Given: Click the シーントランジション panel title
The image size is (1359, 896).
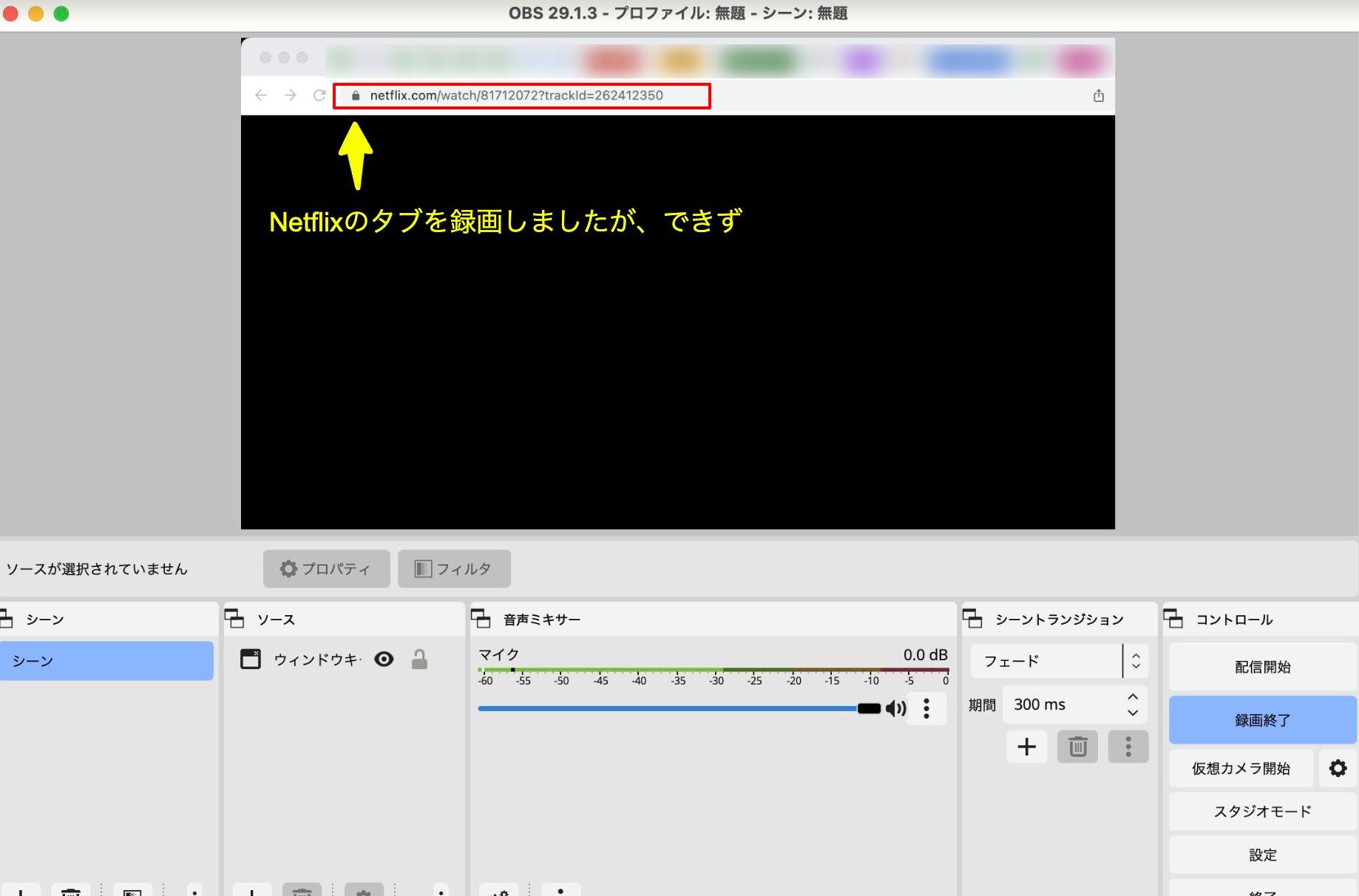Looking at the screenshot, I should (1059, 619).
